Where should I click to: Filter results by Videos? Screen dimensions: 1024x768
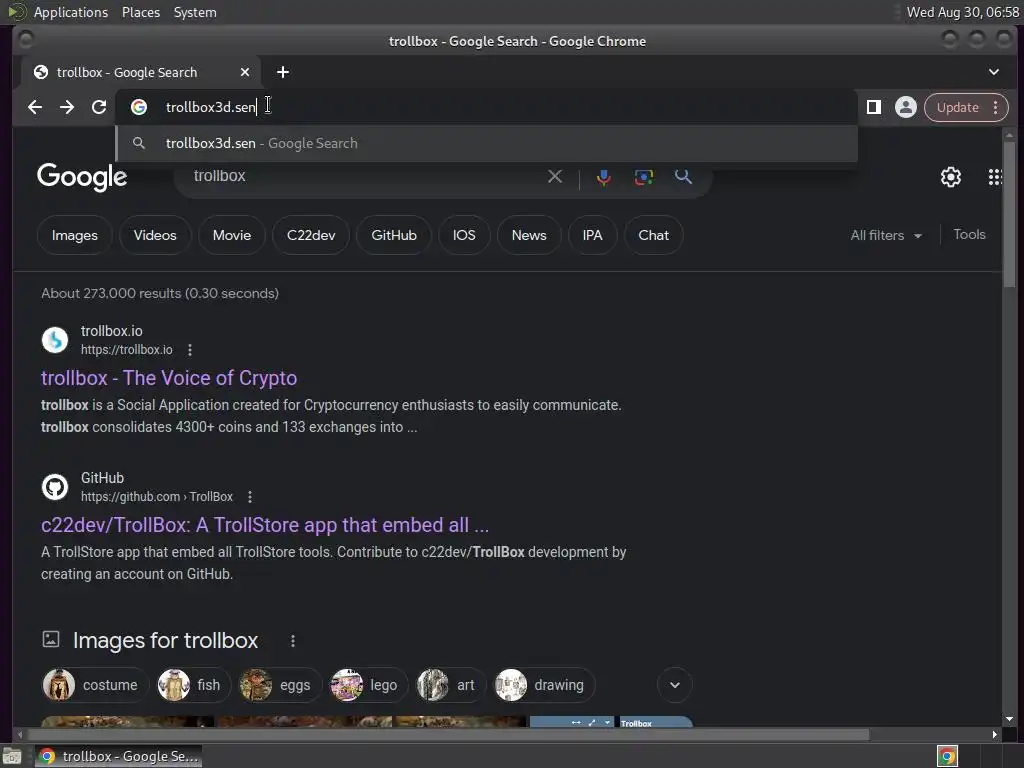click(x=155, y=235)
